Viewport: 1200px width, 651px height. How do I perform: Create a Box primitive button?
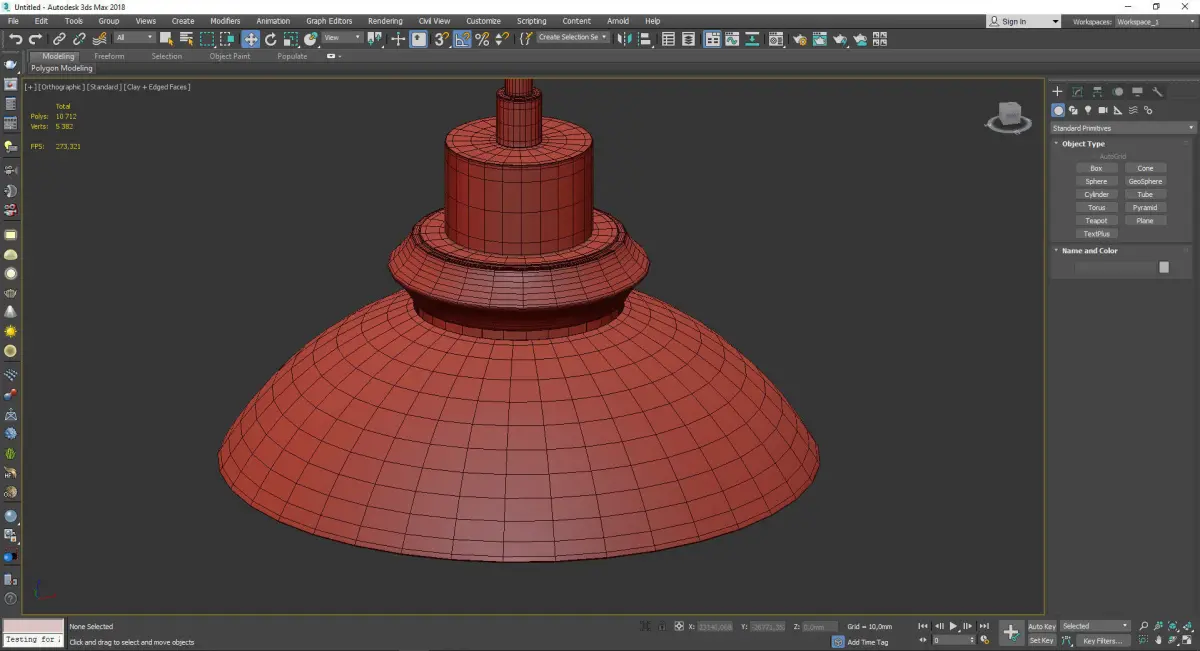point(1096,168)
